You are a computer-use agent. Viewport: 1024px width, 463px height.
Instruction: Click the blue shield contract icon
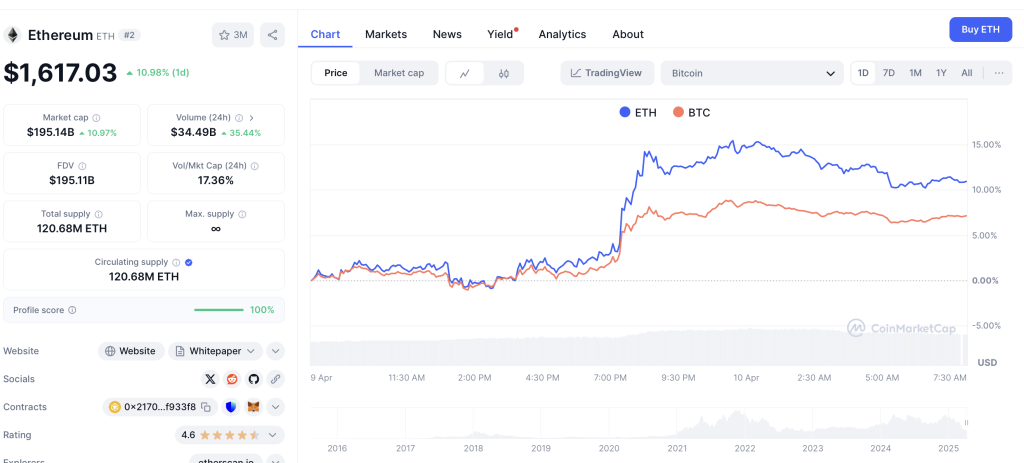pos(231,407)
